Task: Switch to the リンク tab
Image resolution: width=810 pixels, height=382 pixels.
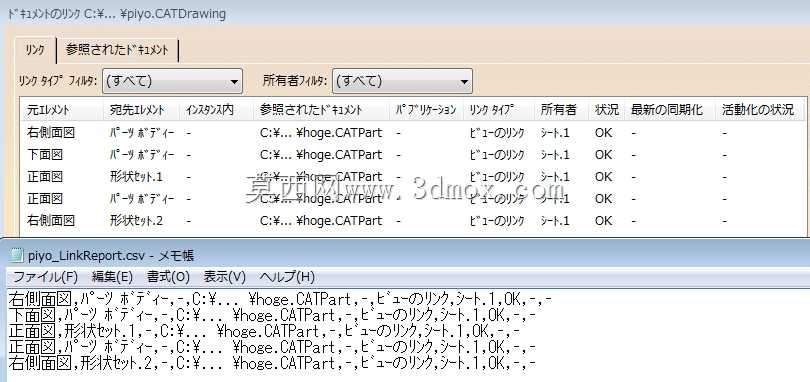Action: (35, 50)
